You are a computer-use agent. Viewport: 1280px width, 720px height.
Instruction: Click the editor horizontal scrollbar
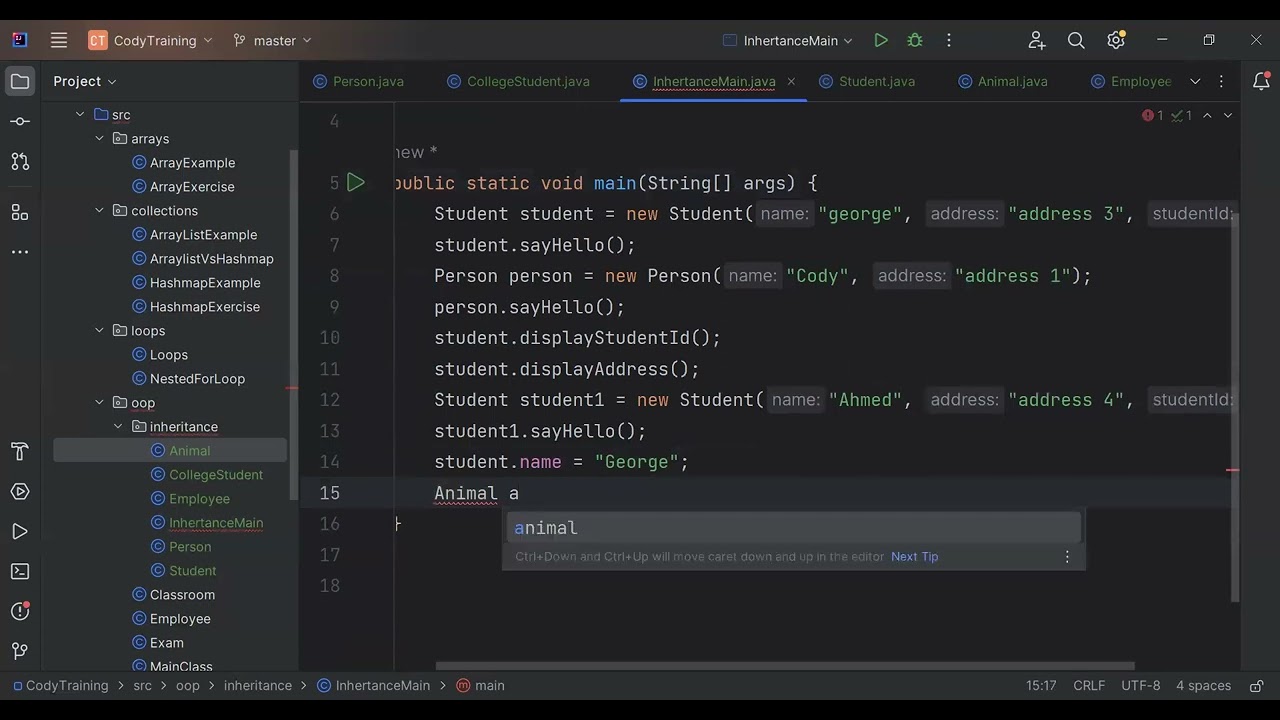coord(785,665)
